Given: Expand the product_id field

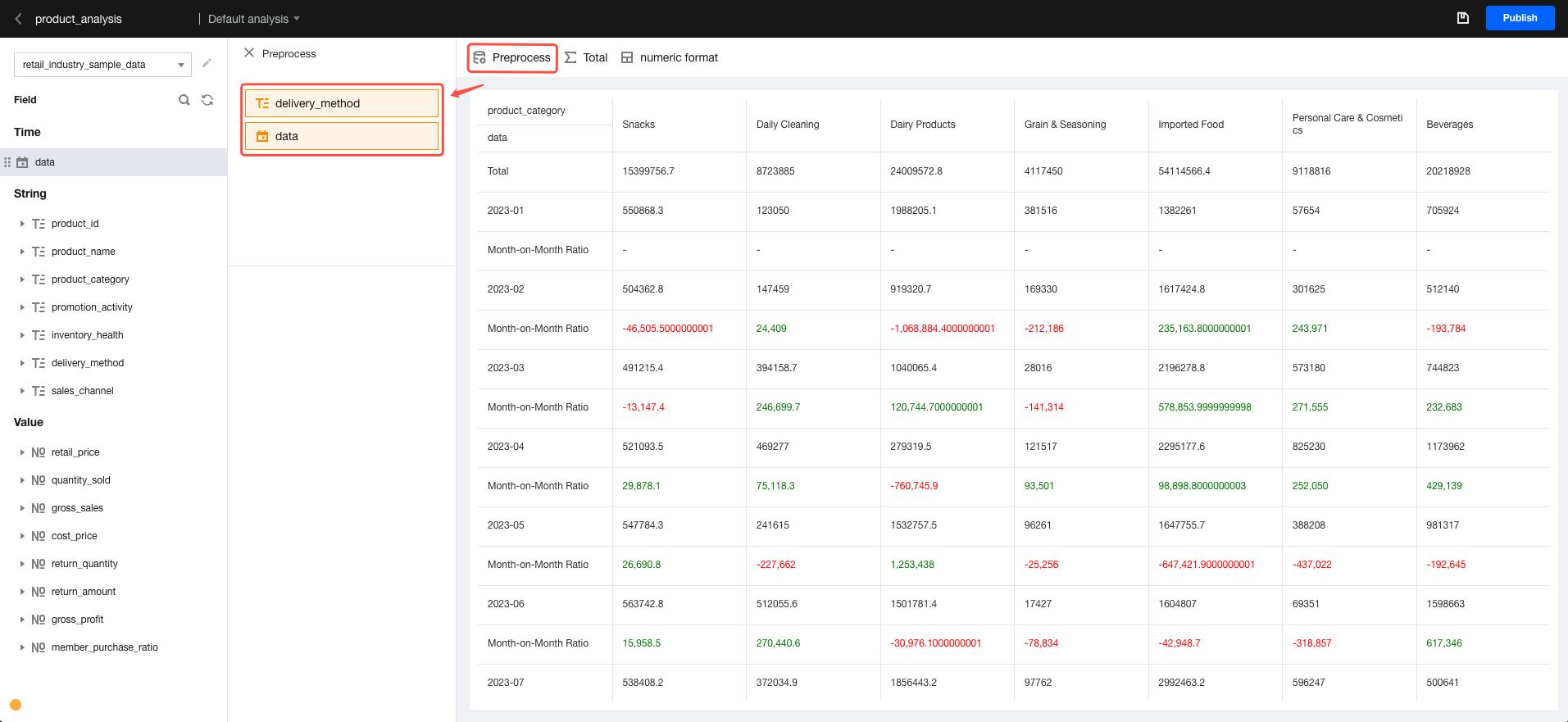Looking at the screenshot, I should pos(22,224).
